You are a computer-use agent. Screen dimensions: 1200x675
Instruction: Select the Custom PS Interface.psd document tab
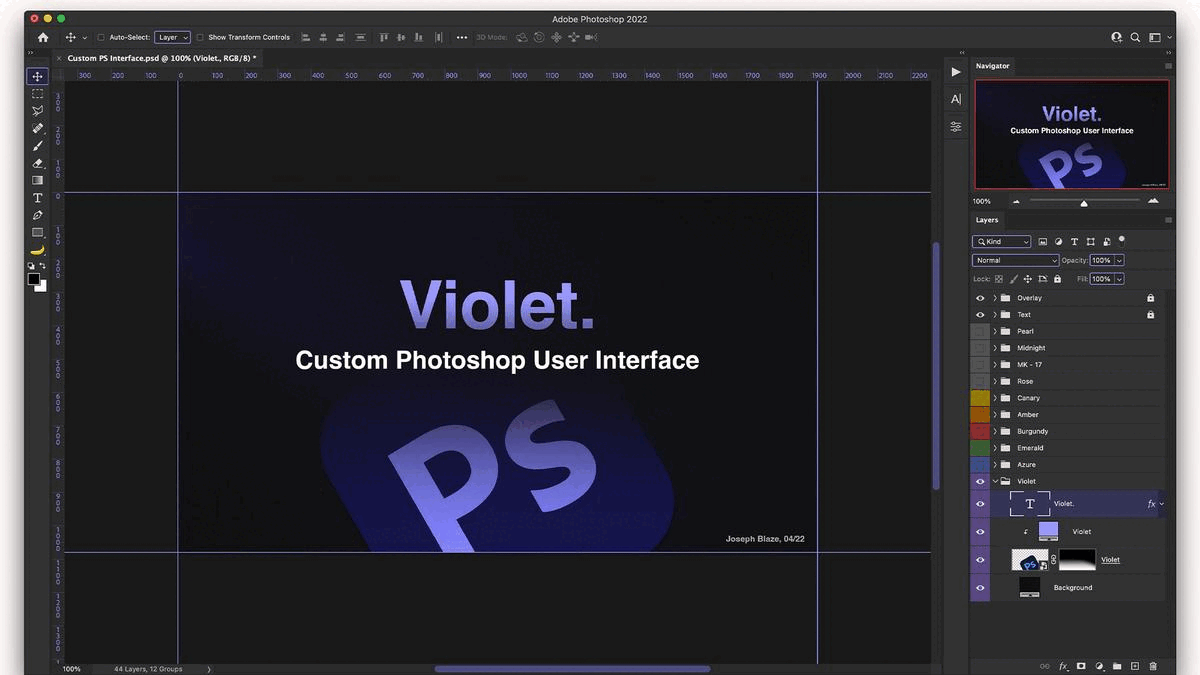coord(160,58)
